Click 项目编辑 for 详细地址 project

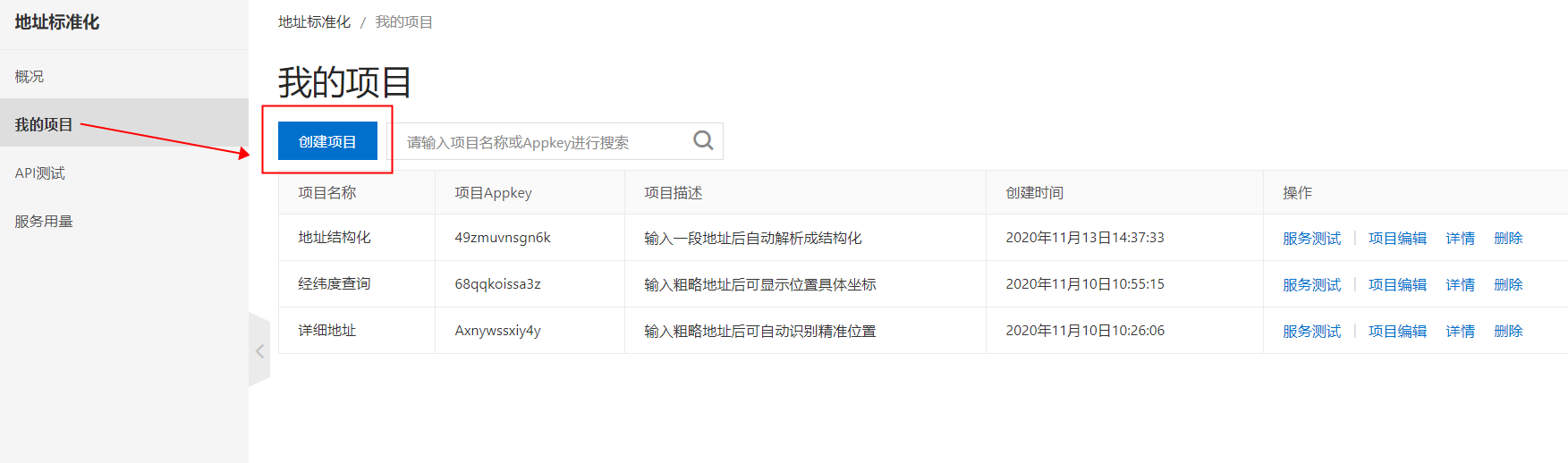pos(1397,331)
